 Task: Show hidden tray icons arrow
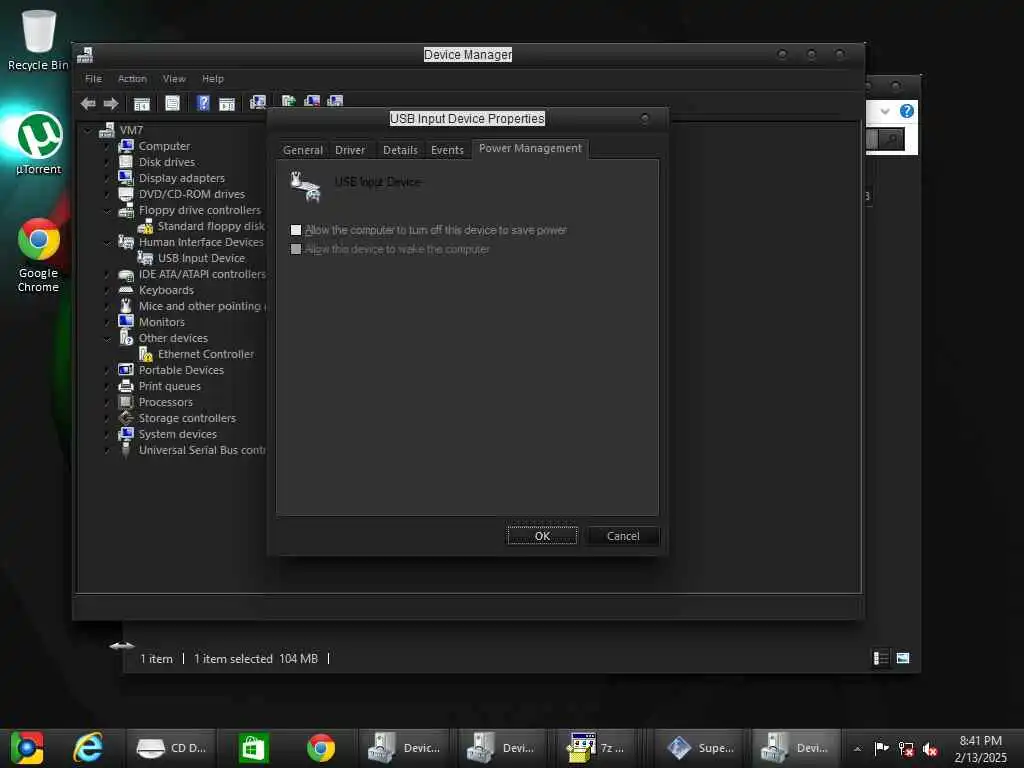pos(857,749)
